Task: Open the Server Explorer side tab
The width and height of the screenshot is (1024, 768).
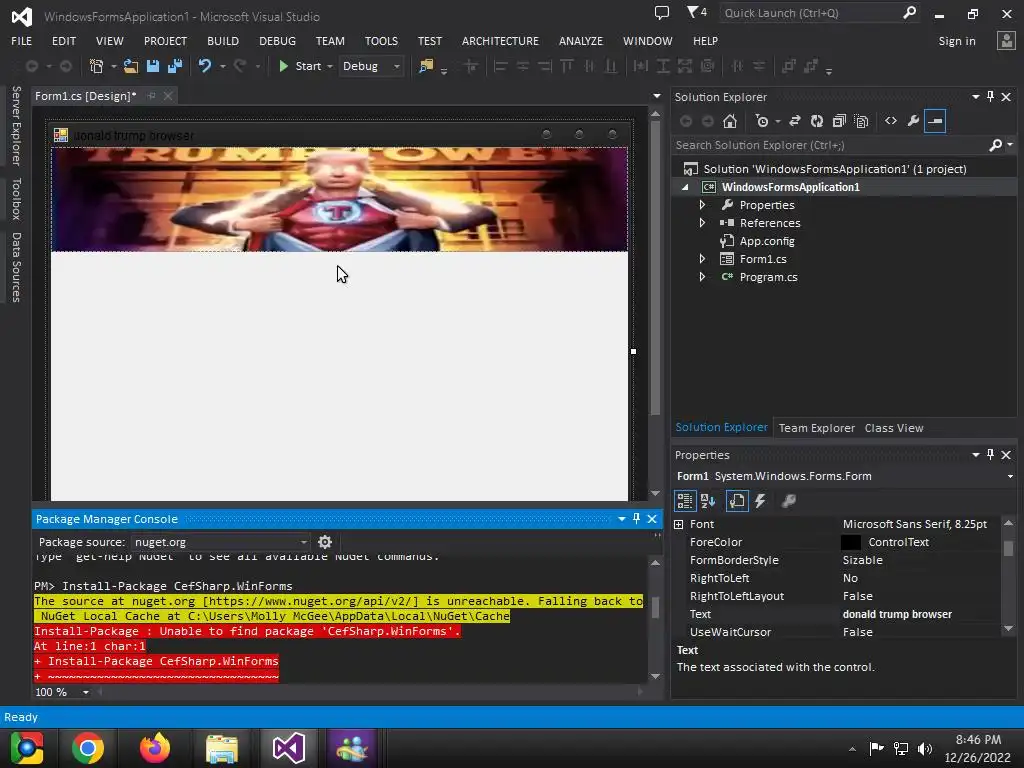Action: point(16,125)
